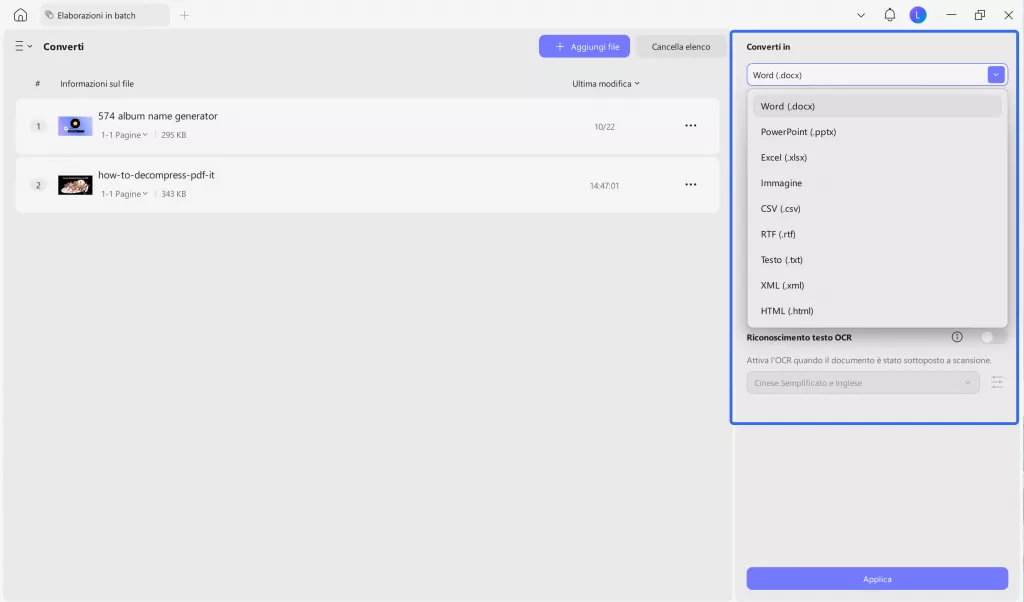Open more options for 574 album name generator
The height and width of the screenshot is (602, 1024).
[x=690, y=125]
